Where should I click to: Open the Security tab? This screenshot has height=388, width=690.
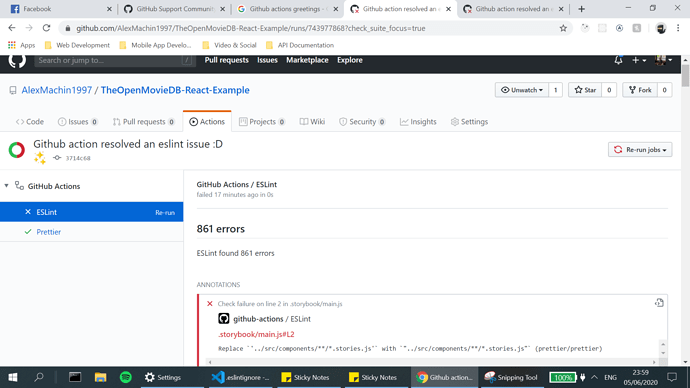coord(362,122)
